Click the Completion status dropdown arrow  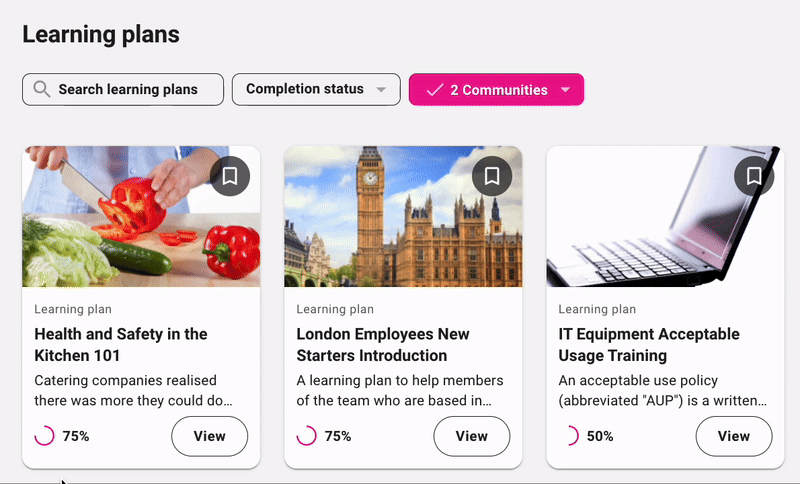click(x=381, y=90)
